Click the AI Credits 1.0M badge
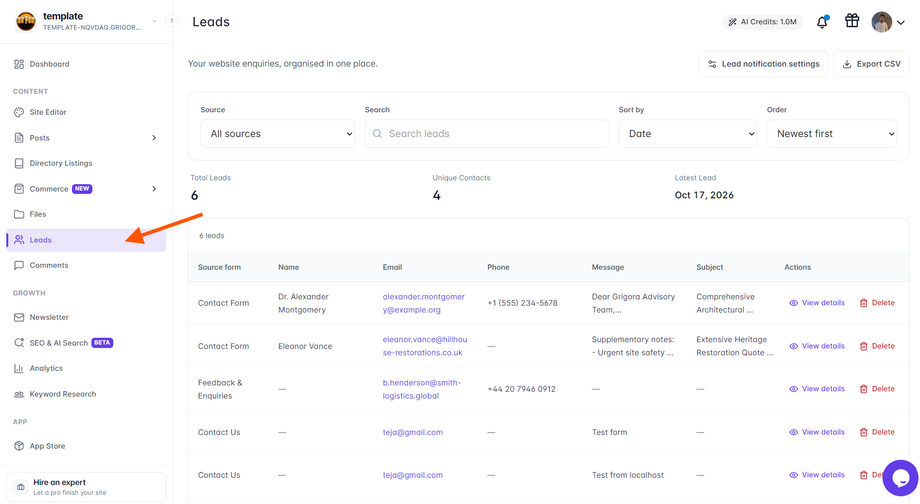Viewport: 920px width, 504px height. [x=762, y=22]
